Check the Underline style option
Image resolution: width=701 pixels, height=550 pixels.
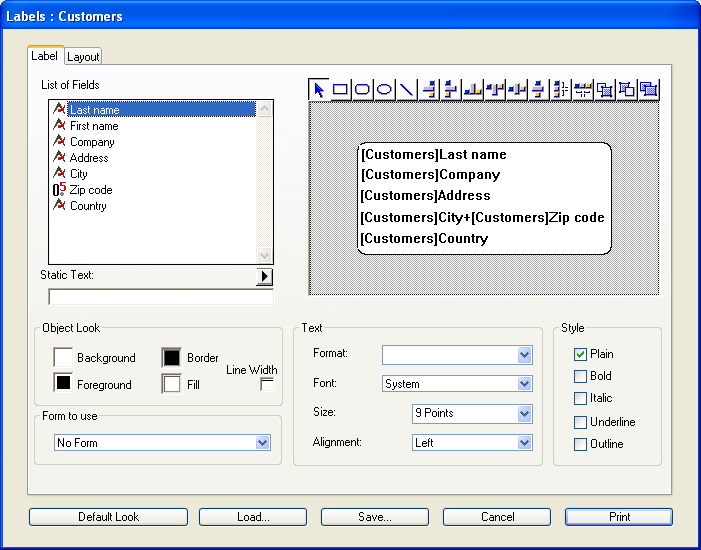pyautogui.click(x=580, y=422)
